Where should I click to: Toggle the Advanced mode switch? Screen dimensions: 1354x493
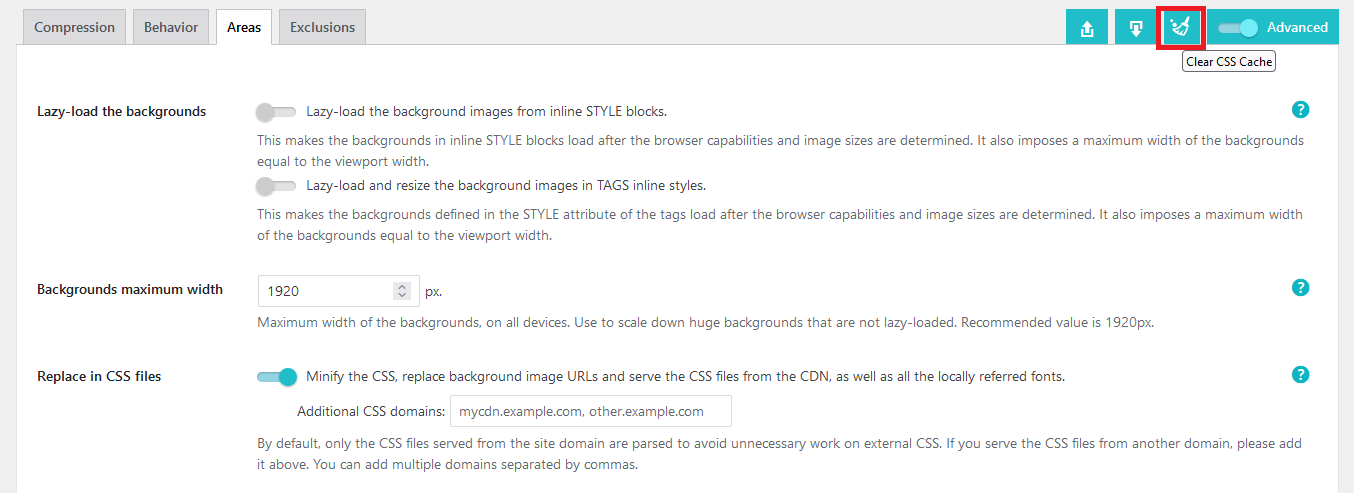(x=1238, y=28)
